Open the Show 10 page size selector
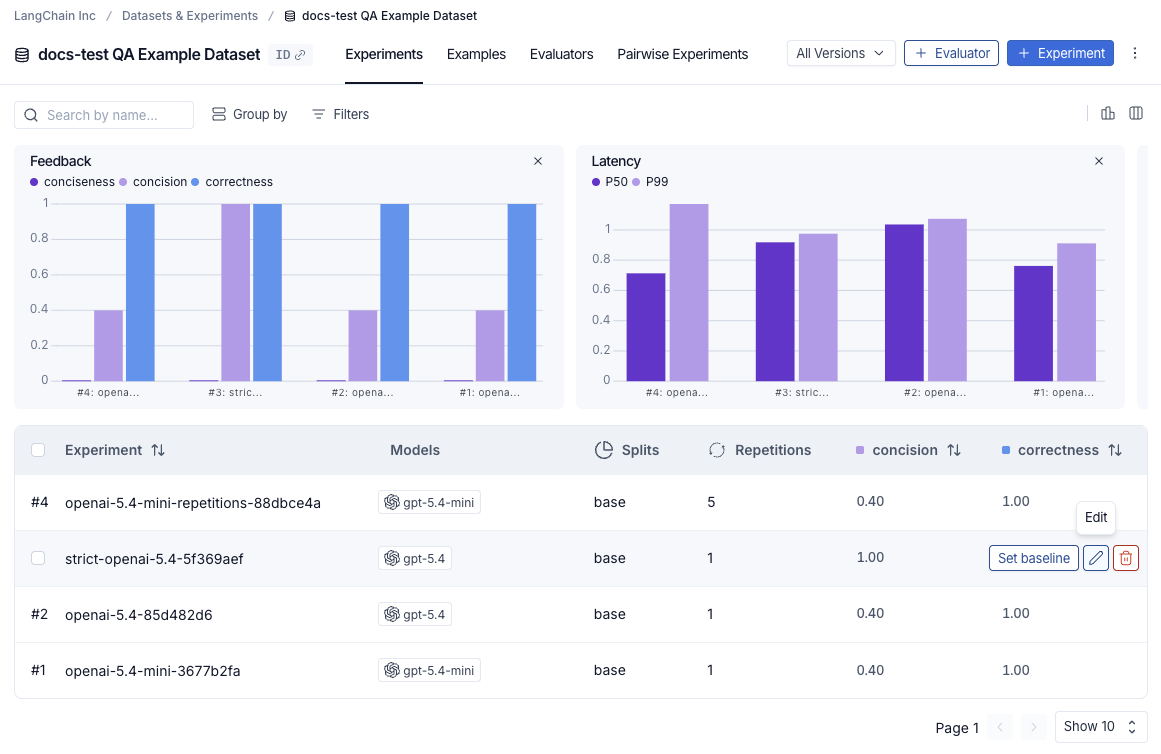1161x754 pixels. (x=1100, y=727)
